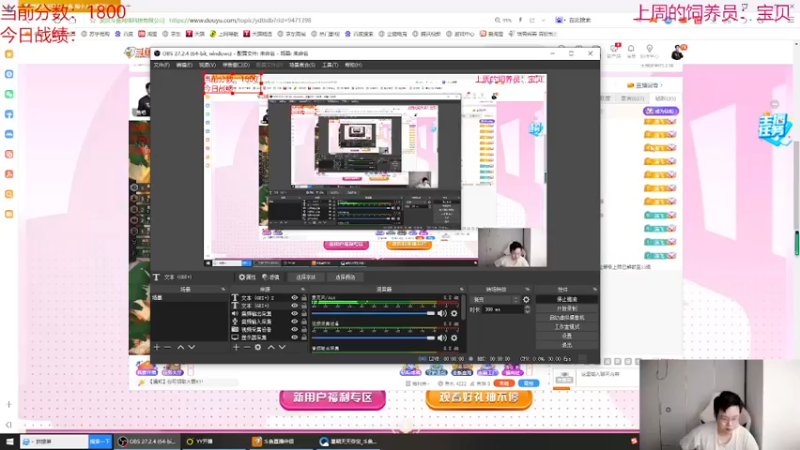Switch to OBS 27.2.4 on taskbar

pyautogui.click(x=148, y=441)
